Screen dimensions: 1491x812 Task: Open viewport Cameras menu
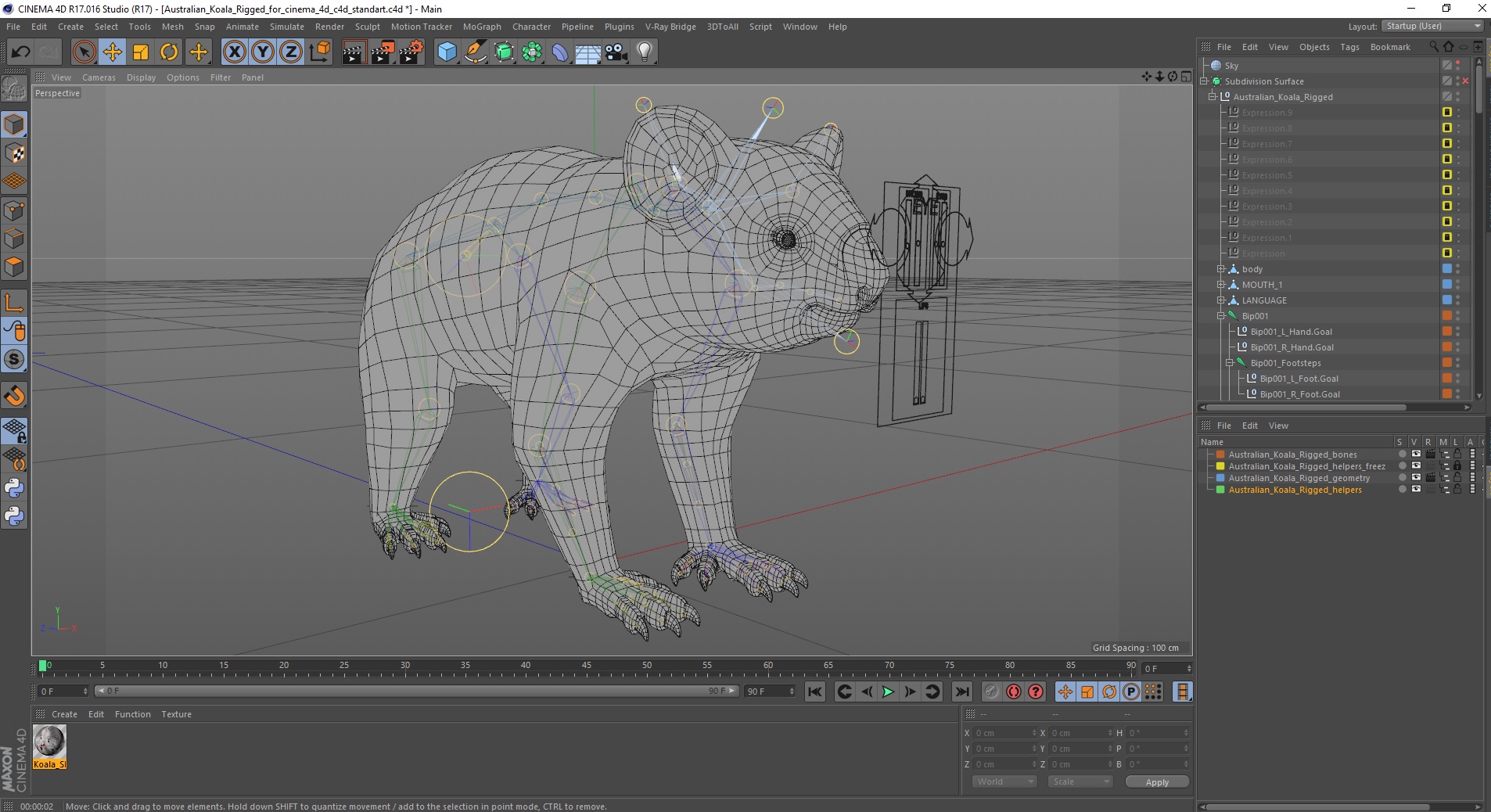tap(99, 77)
